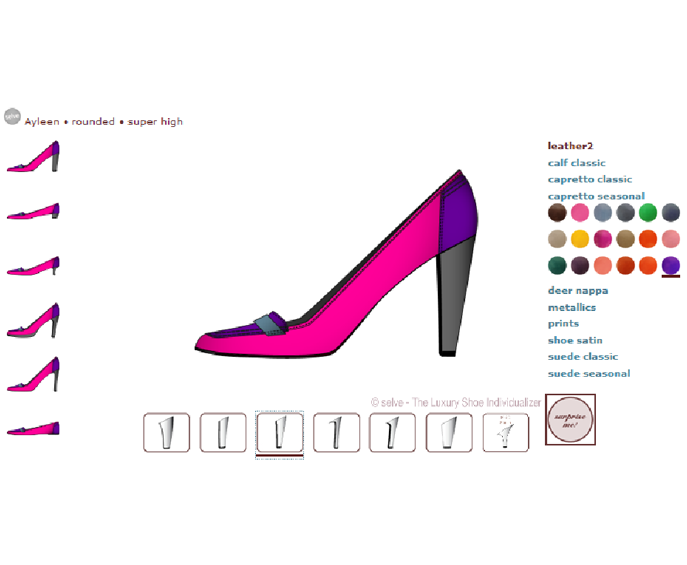The image size is (687, 565).
Task: Choose the second heel shape option
Action: (x=222, y=433)
